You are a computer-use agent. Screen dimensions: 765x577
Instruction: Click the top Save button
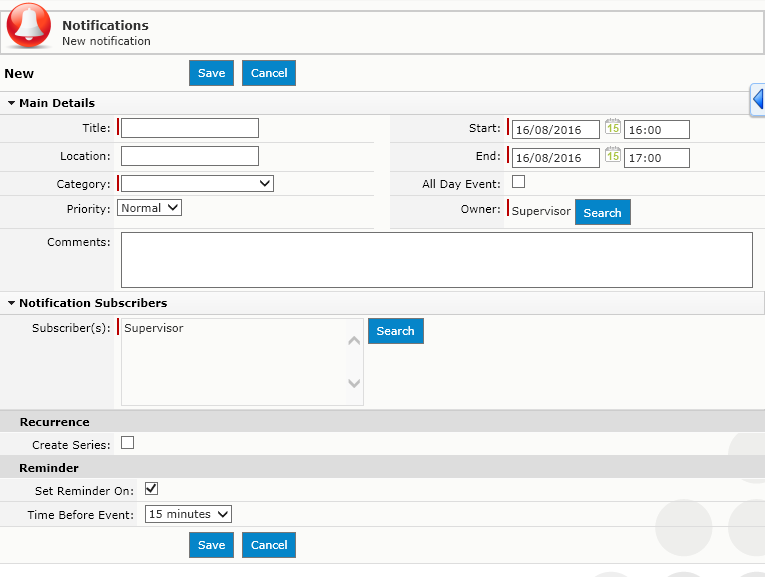tap(211, 73)
